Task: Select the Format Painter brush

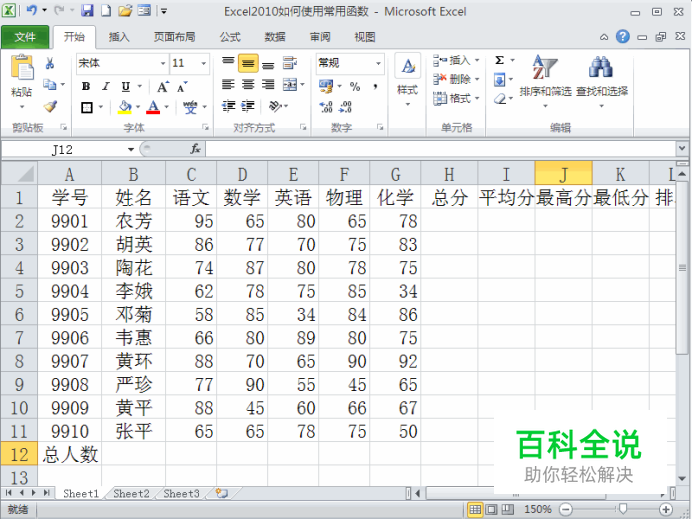Action: (x=50, y=106)
